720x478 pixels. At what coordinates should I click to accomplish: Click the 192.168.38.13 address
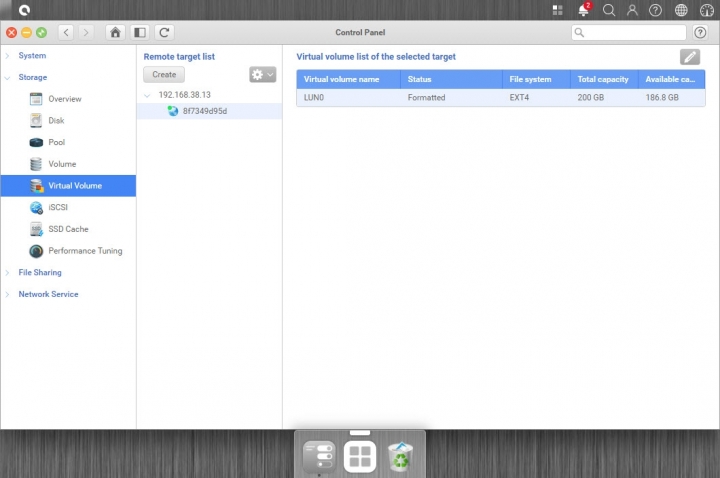click(185, 95)
